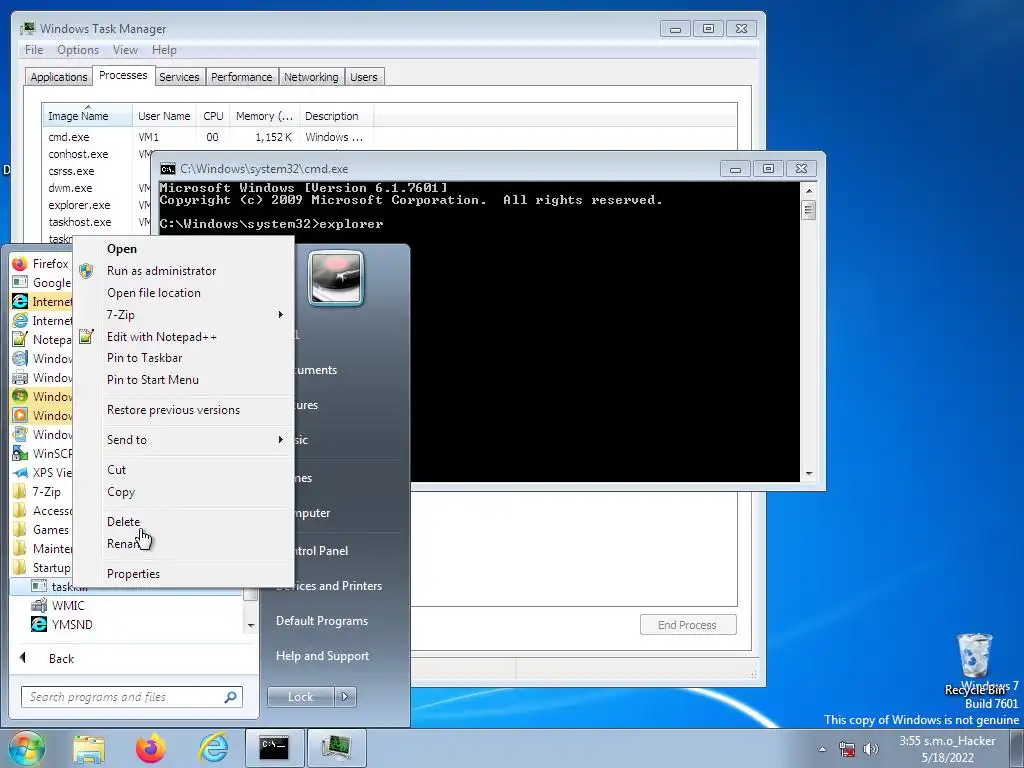The width and height of the screenshot is (1024, 768).
Task: Select Pin to Taskbar option
Action: (x=144, y=358)
